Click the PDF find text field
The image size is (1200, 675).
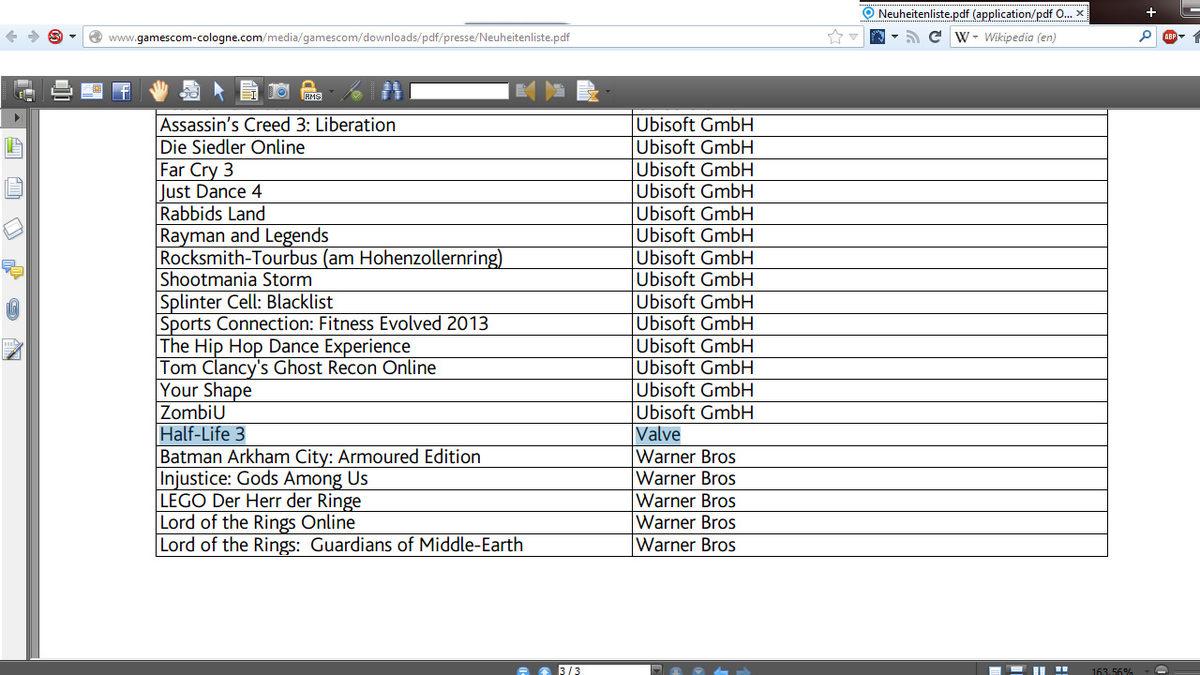point(459,92)
